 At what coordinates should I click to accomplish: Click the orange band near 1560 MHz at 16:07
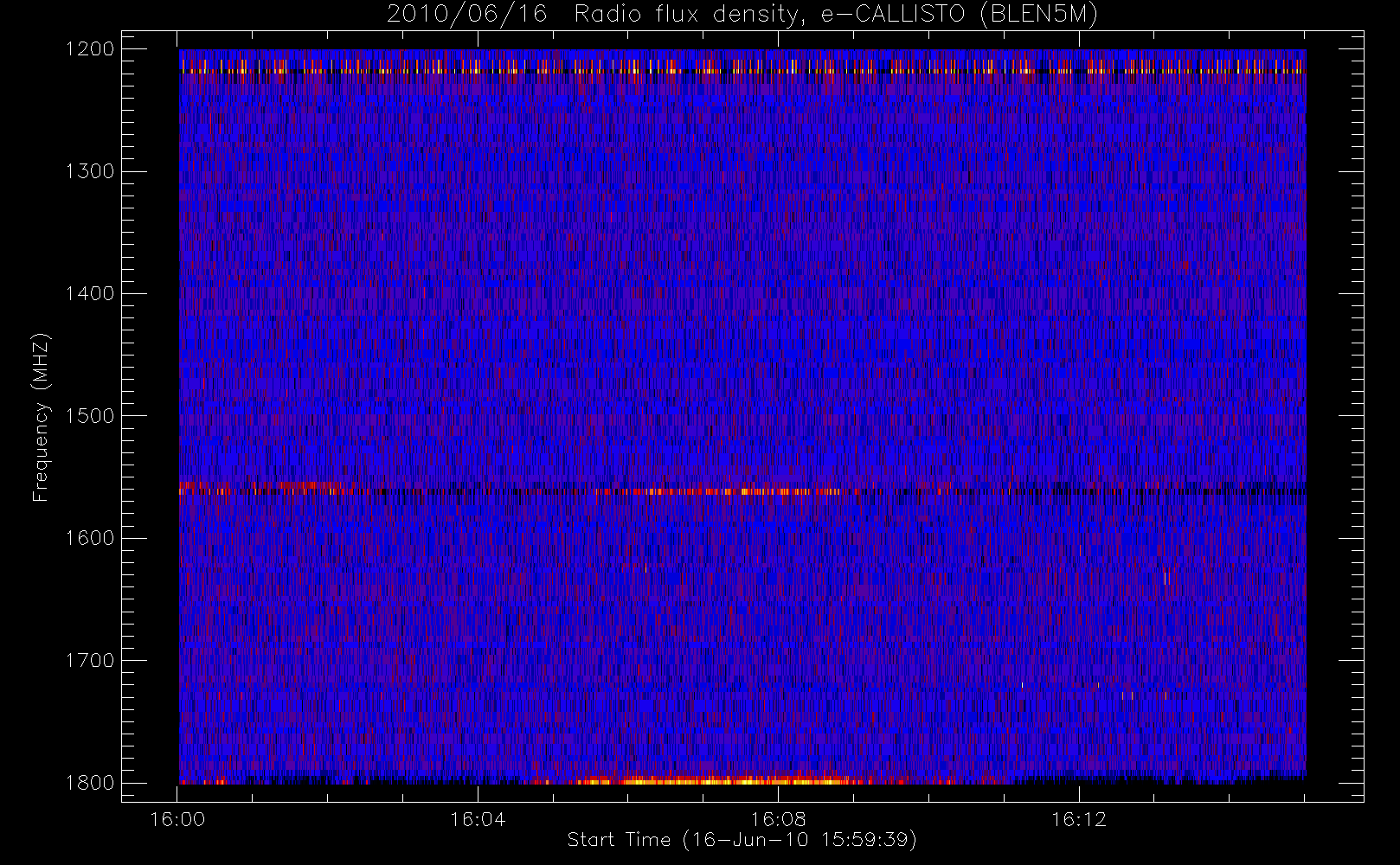735,491
